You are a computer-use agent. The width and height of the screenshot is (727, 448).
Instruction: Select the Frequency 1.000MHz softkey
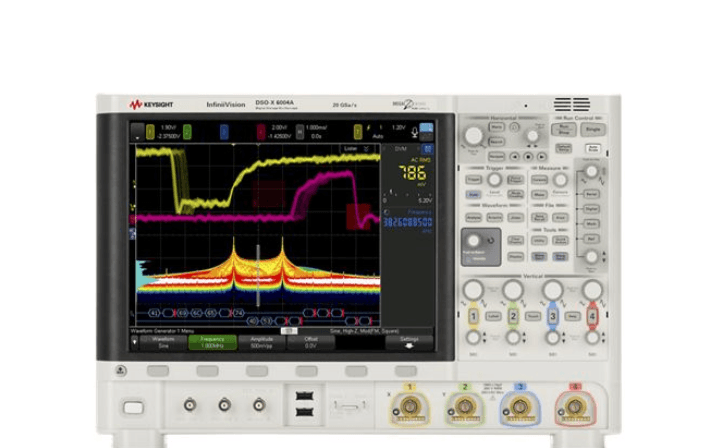tap(212, 342)
